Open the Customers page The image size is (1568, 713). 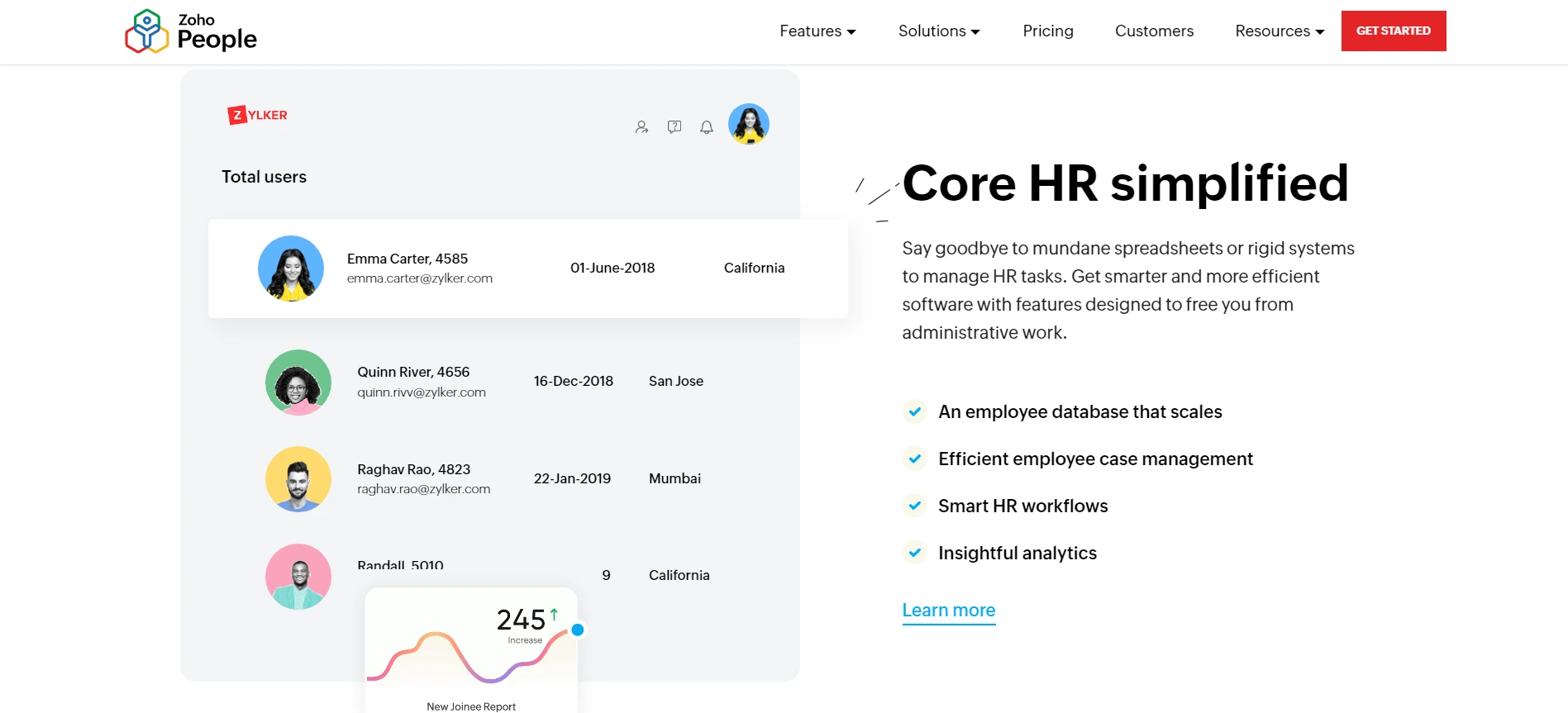[1154, 31]
